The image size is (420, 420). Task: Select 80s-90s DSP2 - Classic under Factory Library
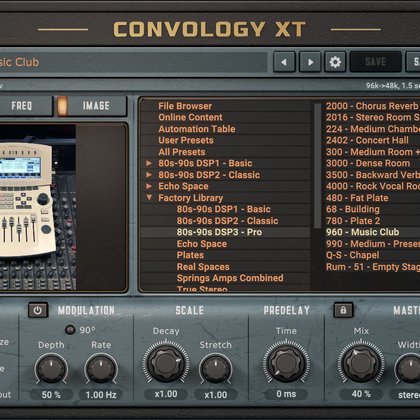pyautogui.click(x=227, y=221)
